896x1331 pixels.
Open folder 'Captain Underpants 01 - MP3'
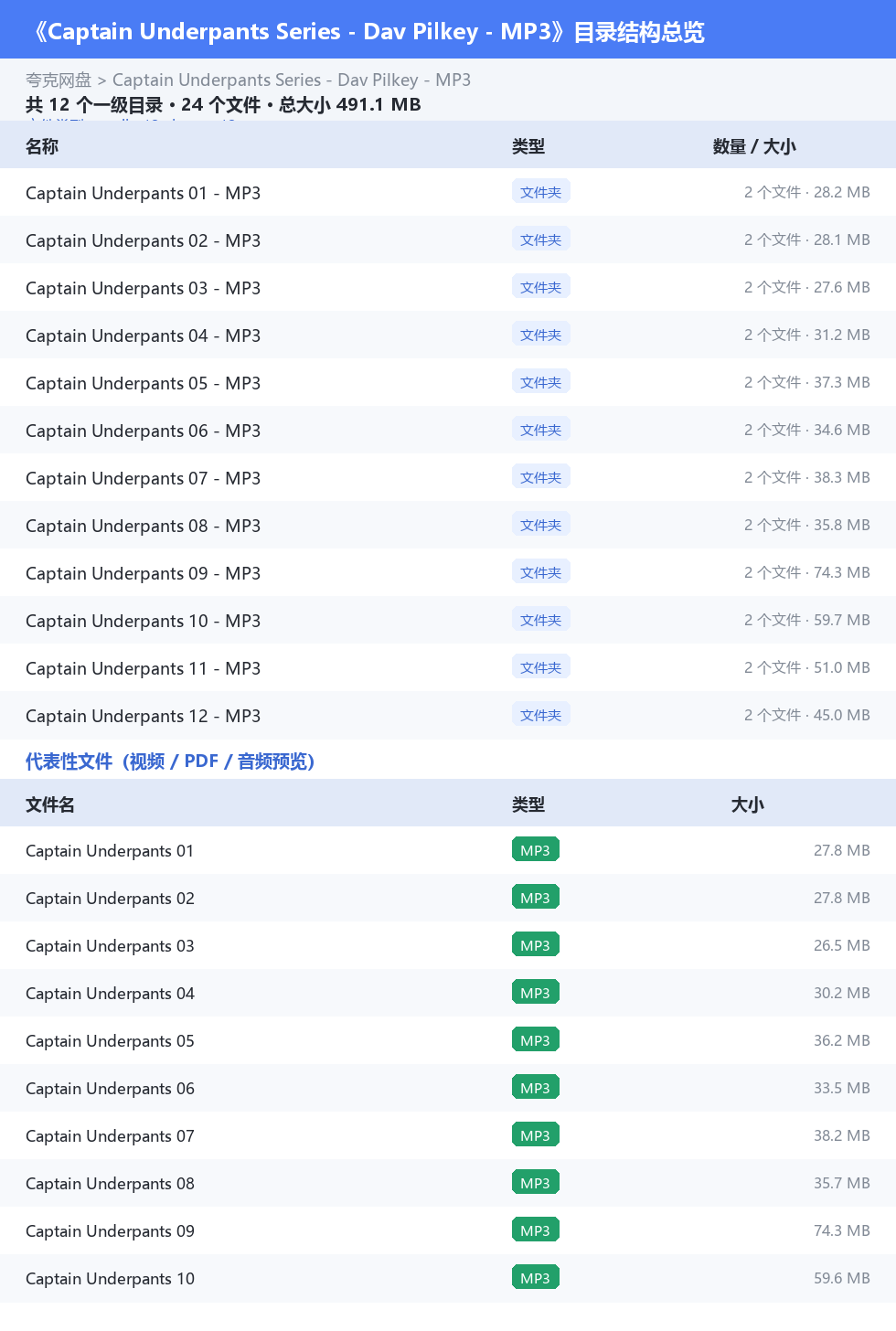point(144,193)
